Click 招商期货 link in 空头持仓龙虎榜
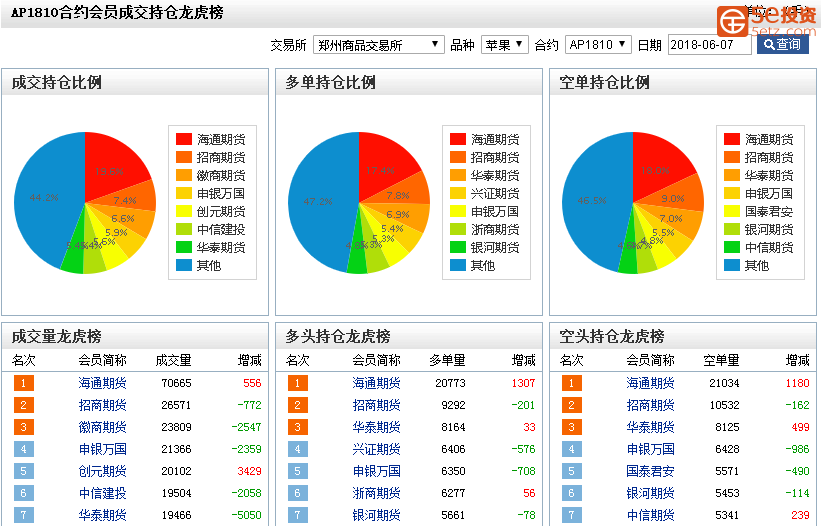824x526 pixels. pos(650,405)
